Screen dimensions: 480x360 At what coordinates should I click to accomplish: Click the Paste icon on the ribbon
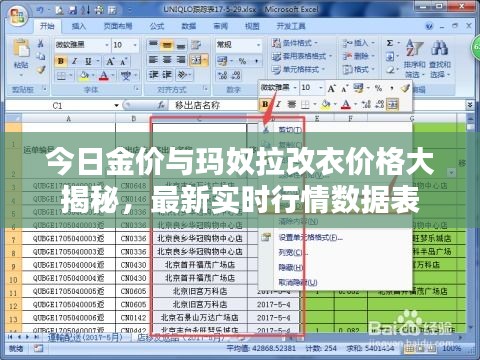(21, 49)
